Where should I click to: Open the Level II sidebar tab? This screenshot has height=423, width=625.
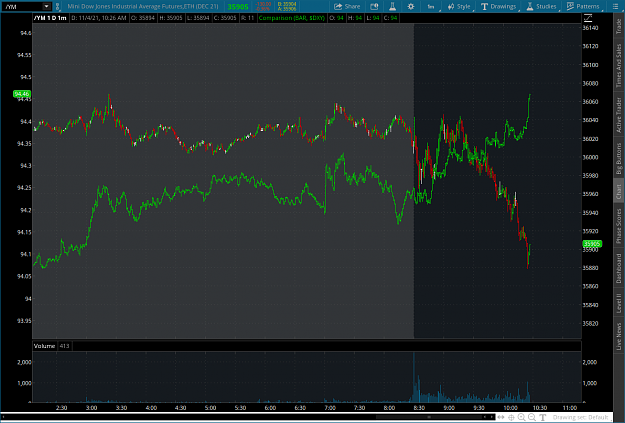(619, 303)
